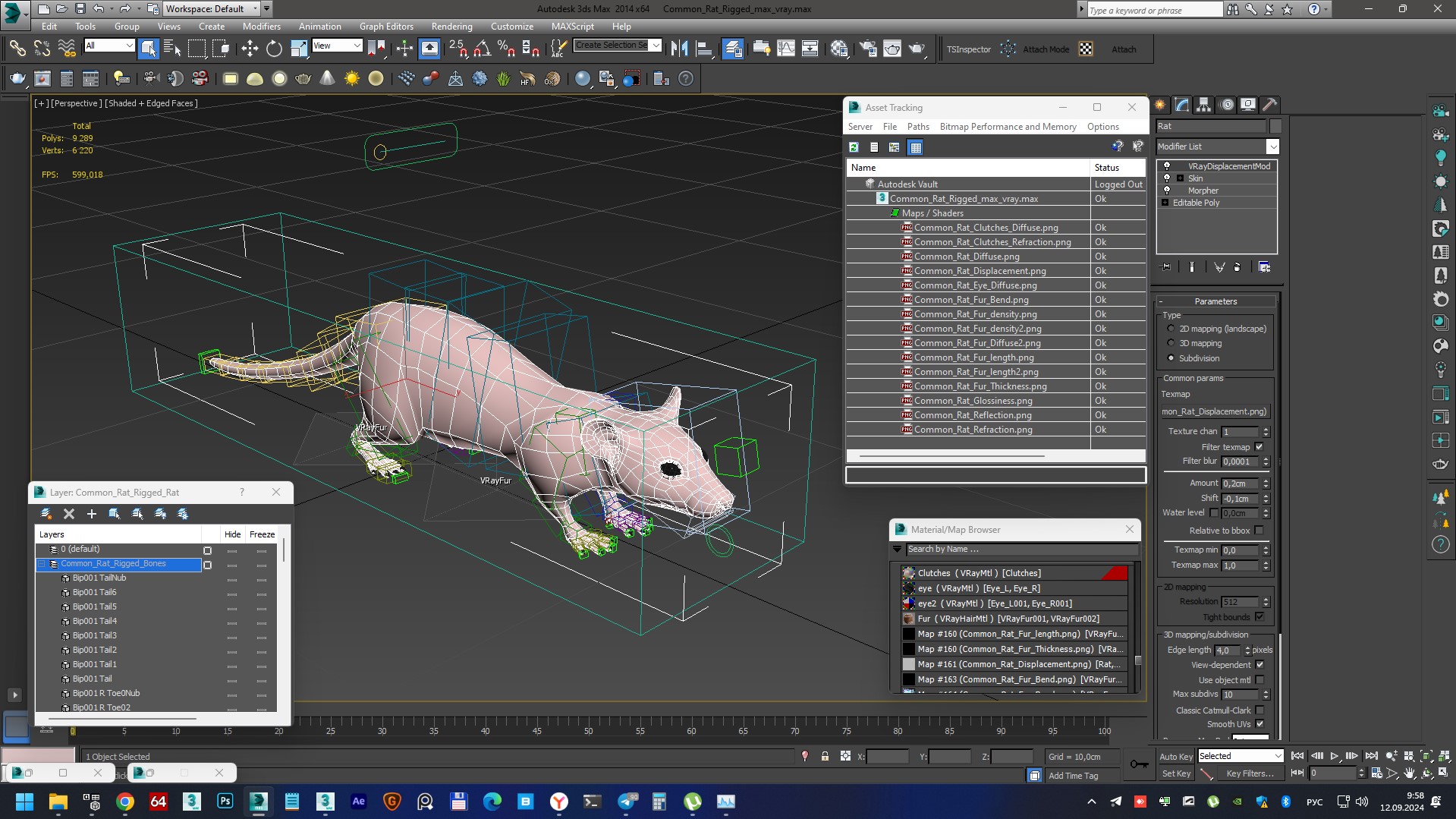Go to End frame button
This screenshot has height=819, width=1456.
point(1371,756)
